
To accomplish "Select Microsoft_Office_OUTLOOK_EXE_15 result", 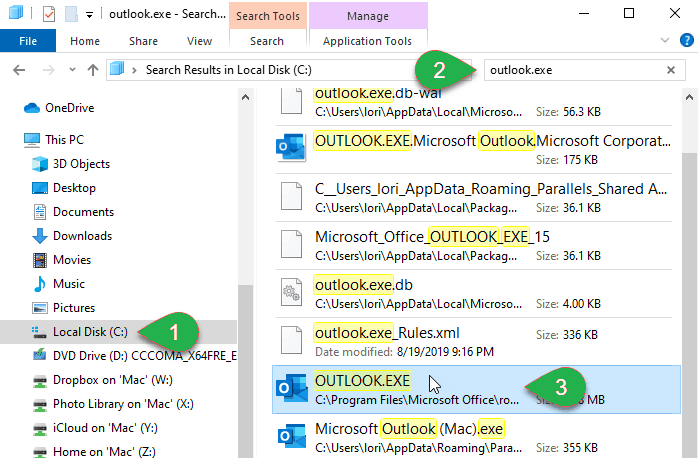I will click(474, 246).
